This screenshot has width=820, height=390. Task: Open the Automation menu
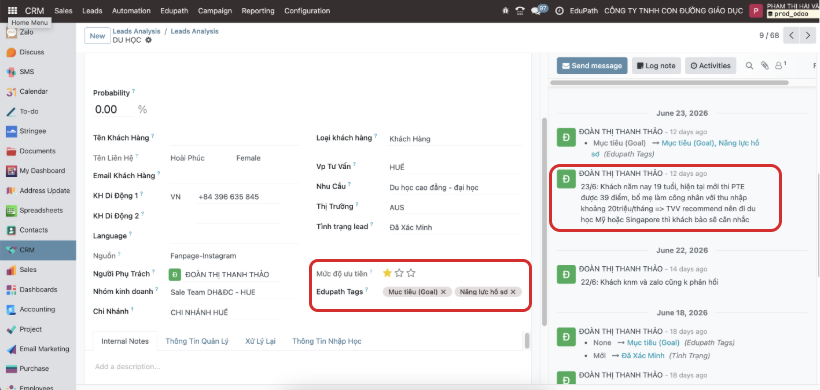coord(131,10)
